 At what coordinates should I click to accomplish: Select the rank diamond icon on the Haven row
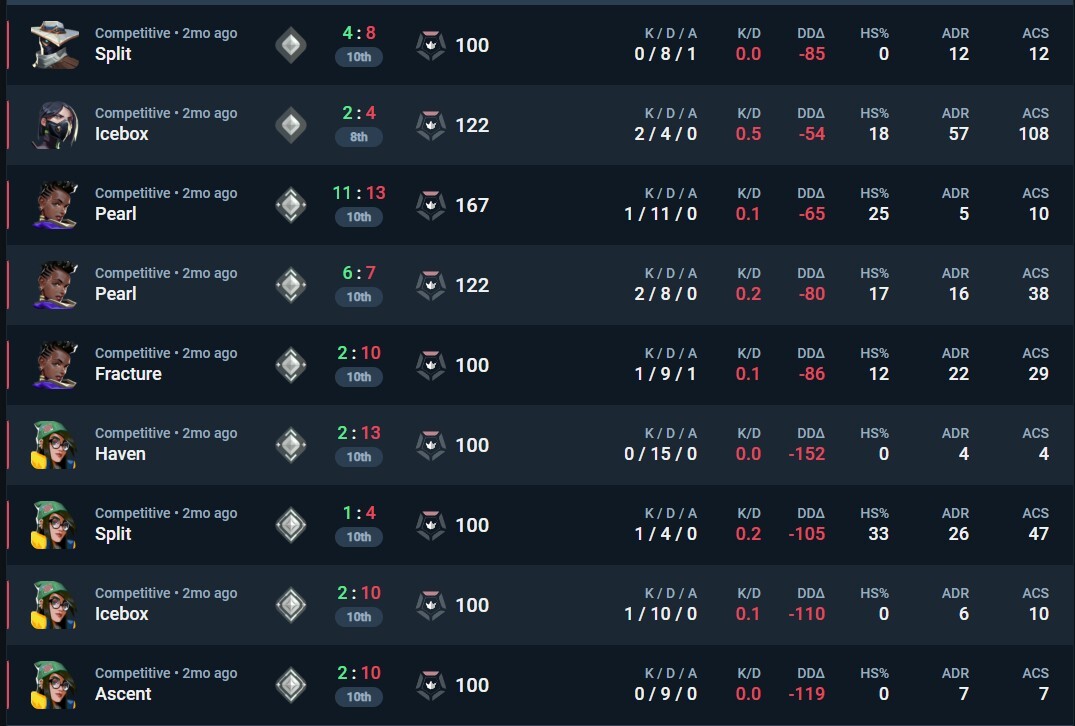(x=291, y=445)
